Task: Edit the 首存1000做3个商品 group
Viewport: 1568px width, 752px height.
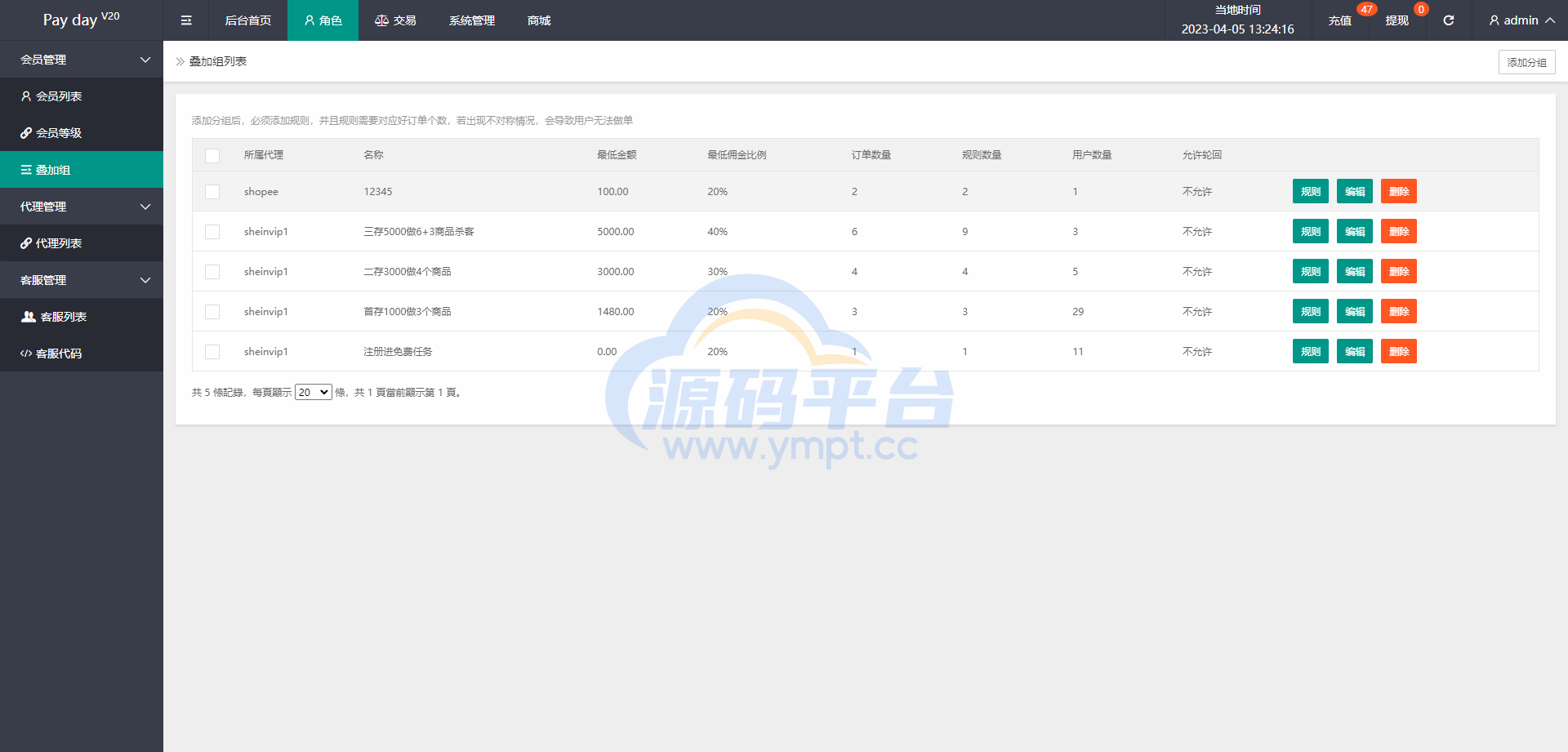Action: pos(1355,312)
